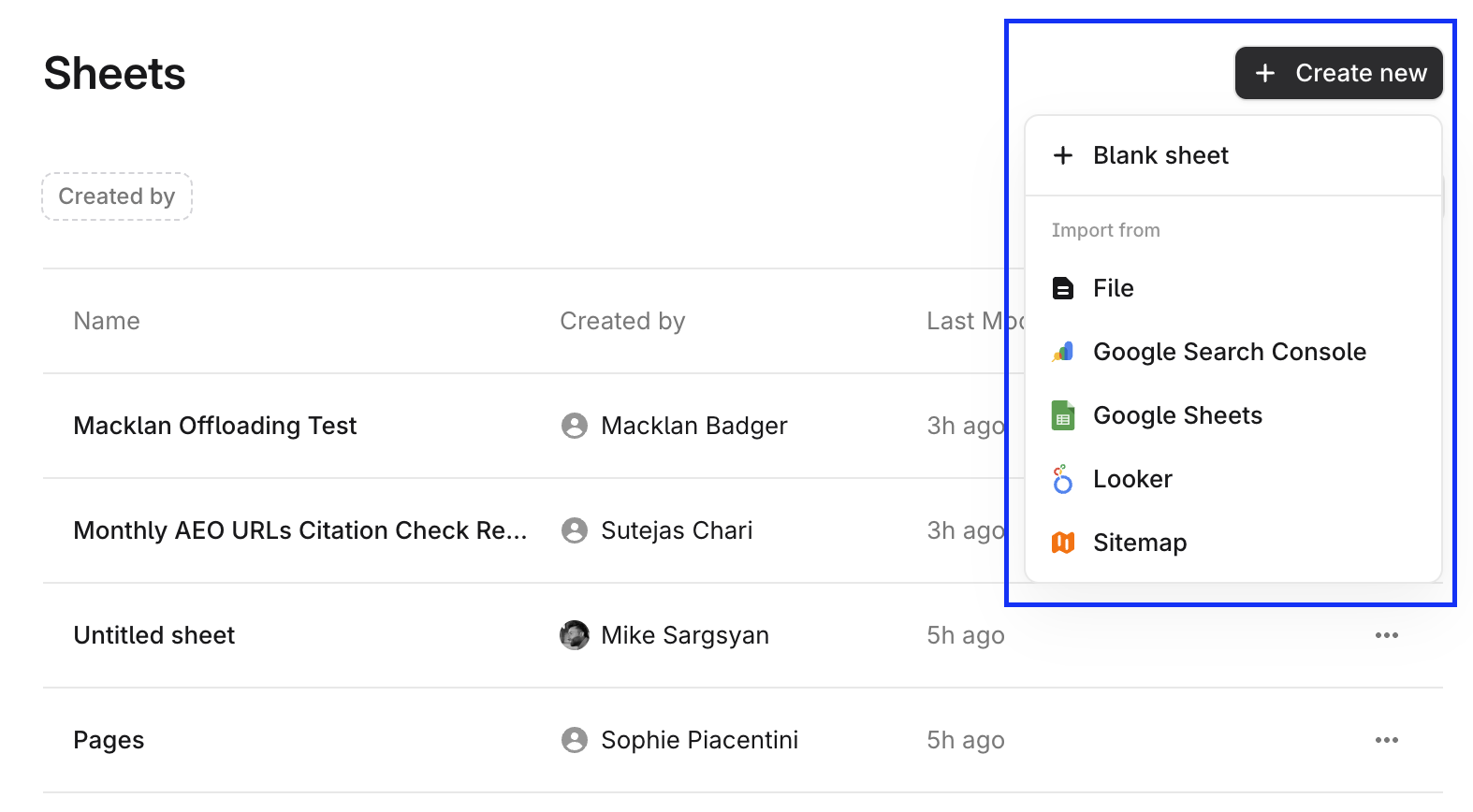This screenshot has width=1473, height=812.
Task: Click plus icon in Create new button
Action: pyautogui.click(x=1265, y=73)
